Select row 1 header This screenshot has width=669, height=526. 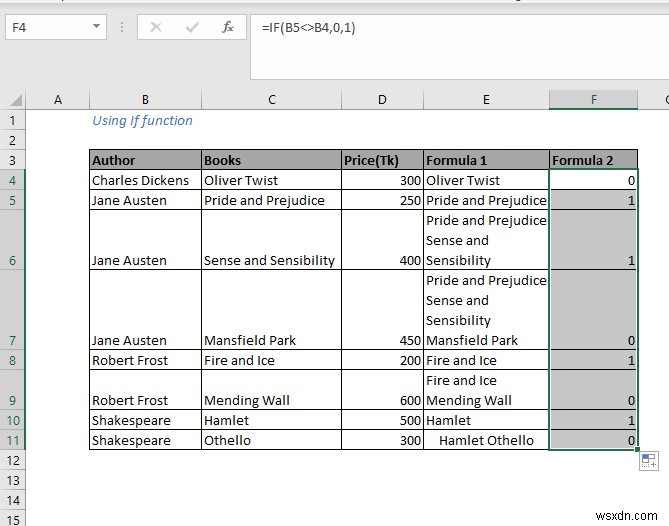pos(13,120)
